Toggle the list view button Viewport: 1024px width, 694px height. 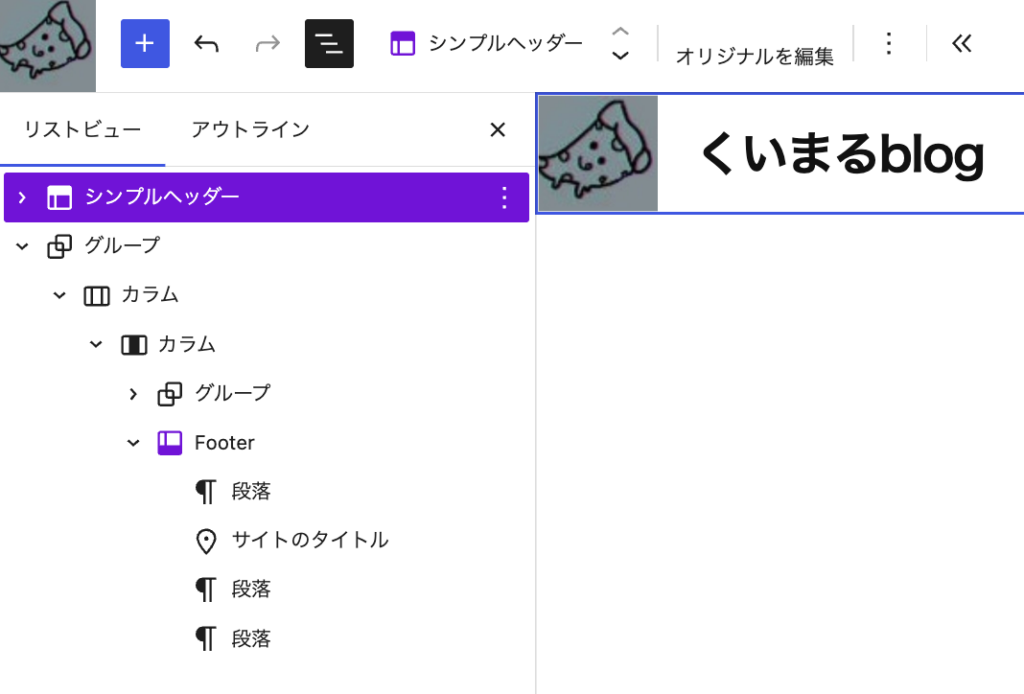[x=329, y=44]
